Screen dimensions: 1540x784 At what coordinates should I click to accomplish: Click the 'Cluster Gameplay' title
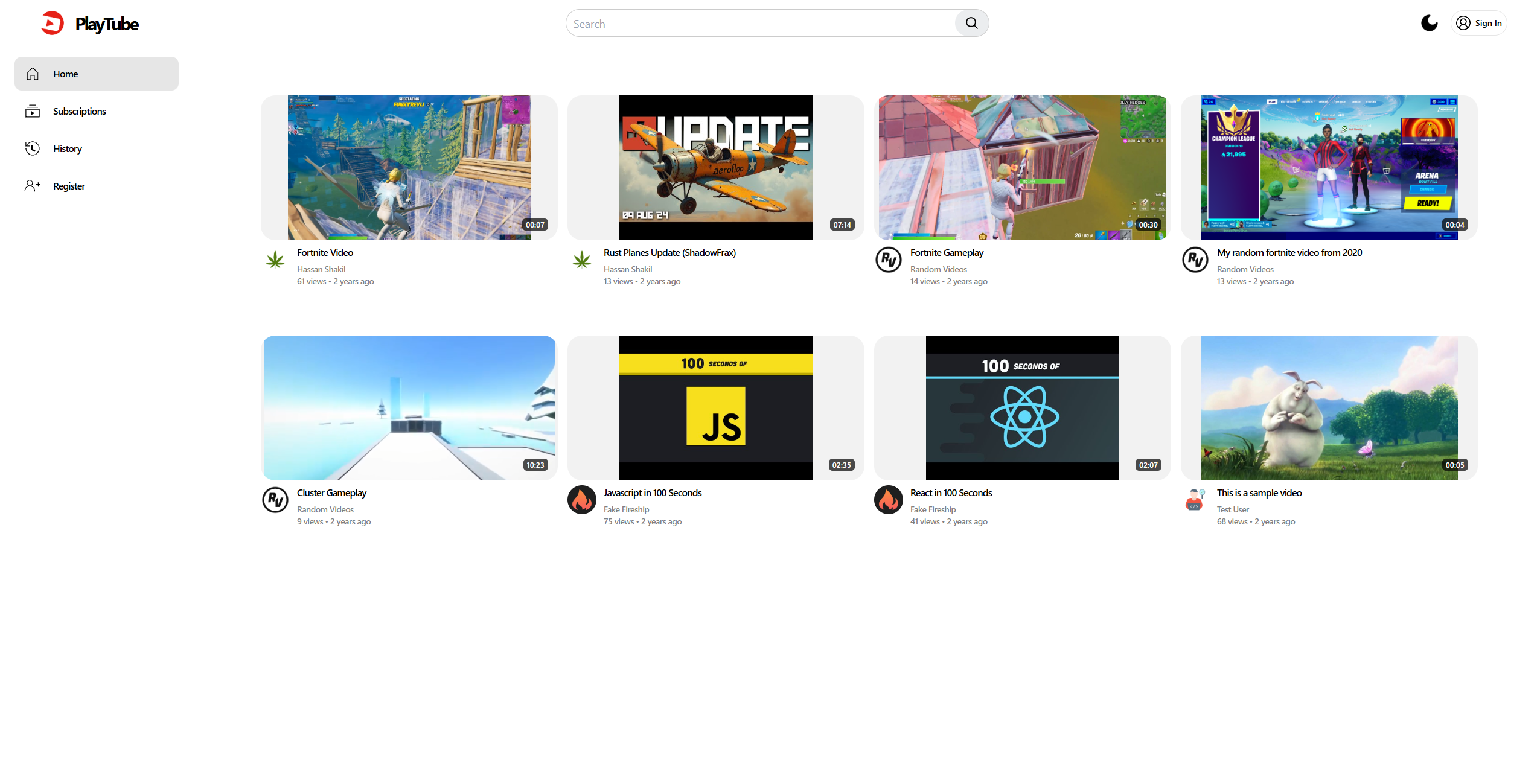331,492
